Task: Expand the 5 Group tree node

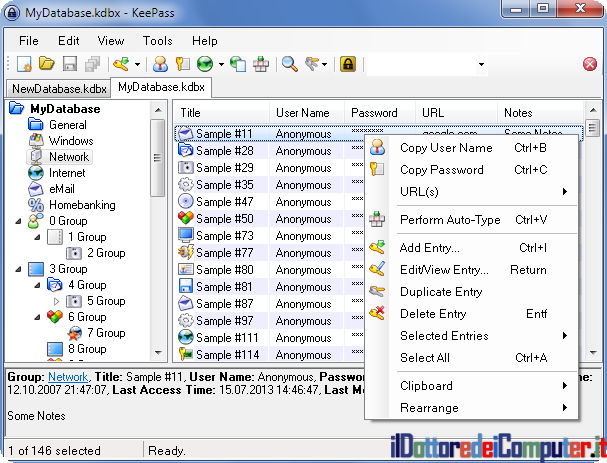Action: point(57,301)
